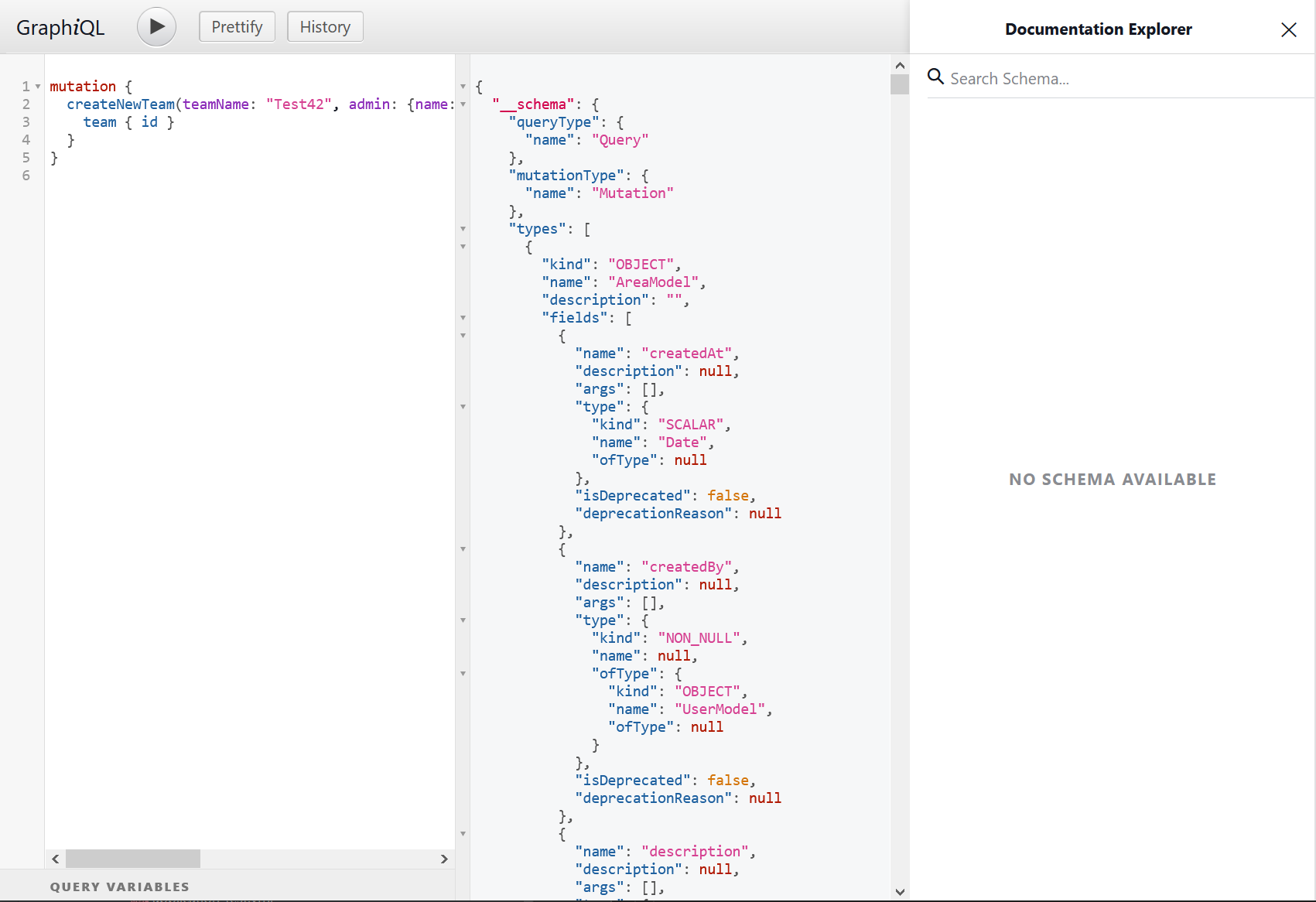Viewport: 1316px width, 902px height.
Task: Click the result pane scroll up arrow
Action: click(900, 66)
